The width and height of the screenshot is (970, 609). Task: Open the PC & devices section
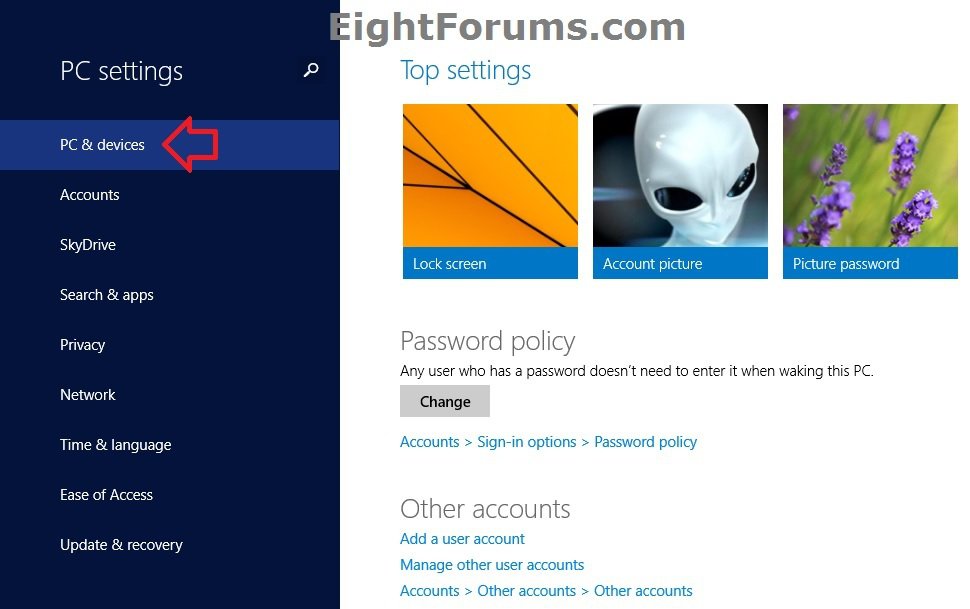170,145
